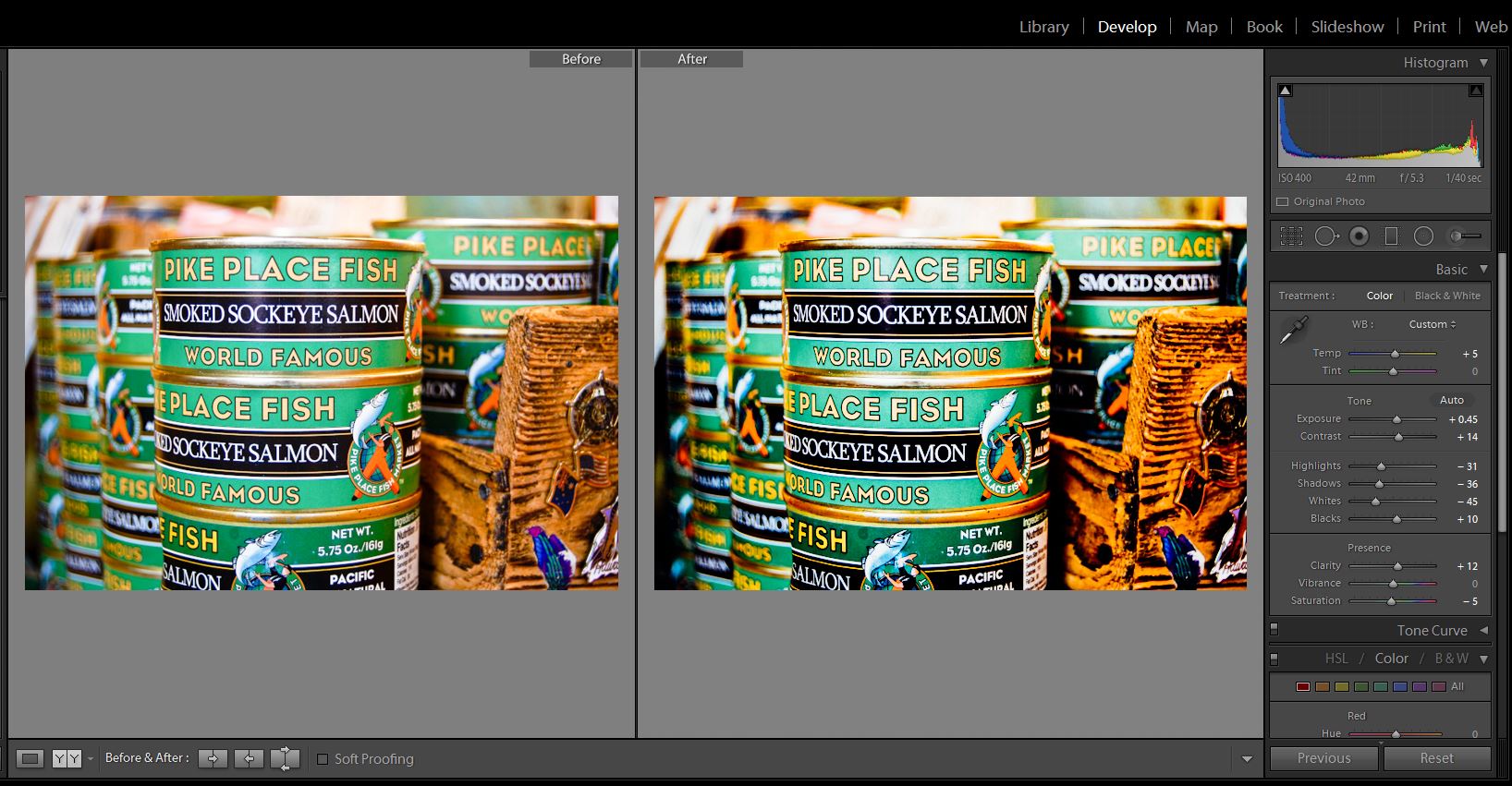The width and height of the screenshot is (1512, 786).
Task: Select the red color swatch
Action: click(1303, 686)
